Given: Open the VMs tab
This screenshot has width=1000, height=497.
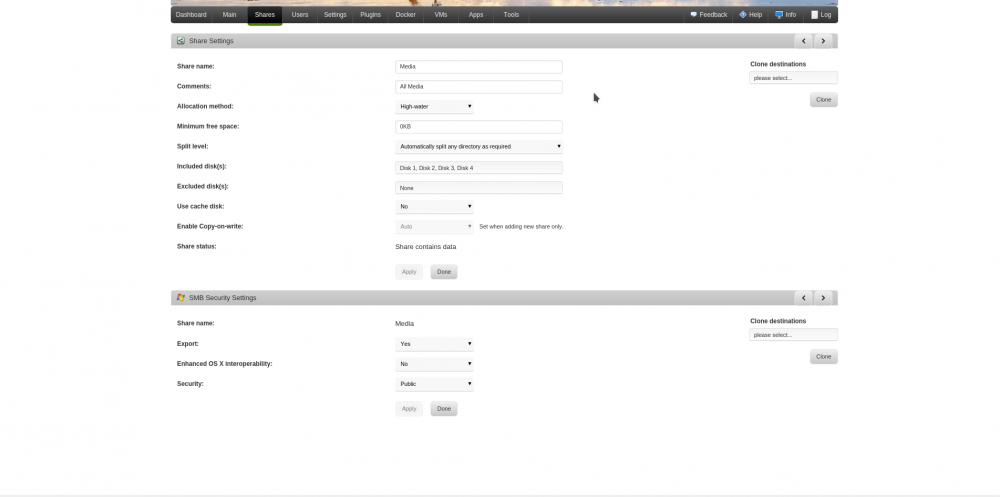Looking at the screenshot, I should click(x=441, y=15).
